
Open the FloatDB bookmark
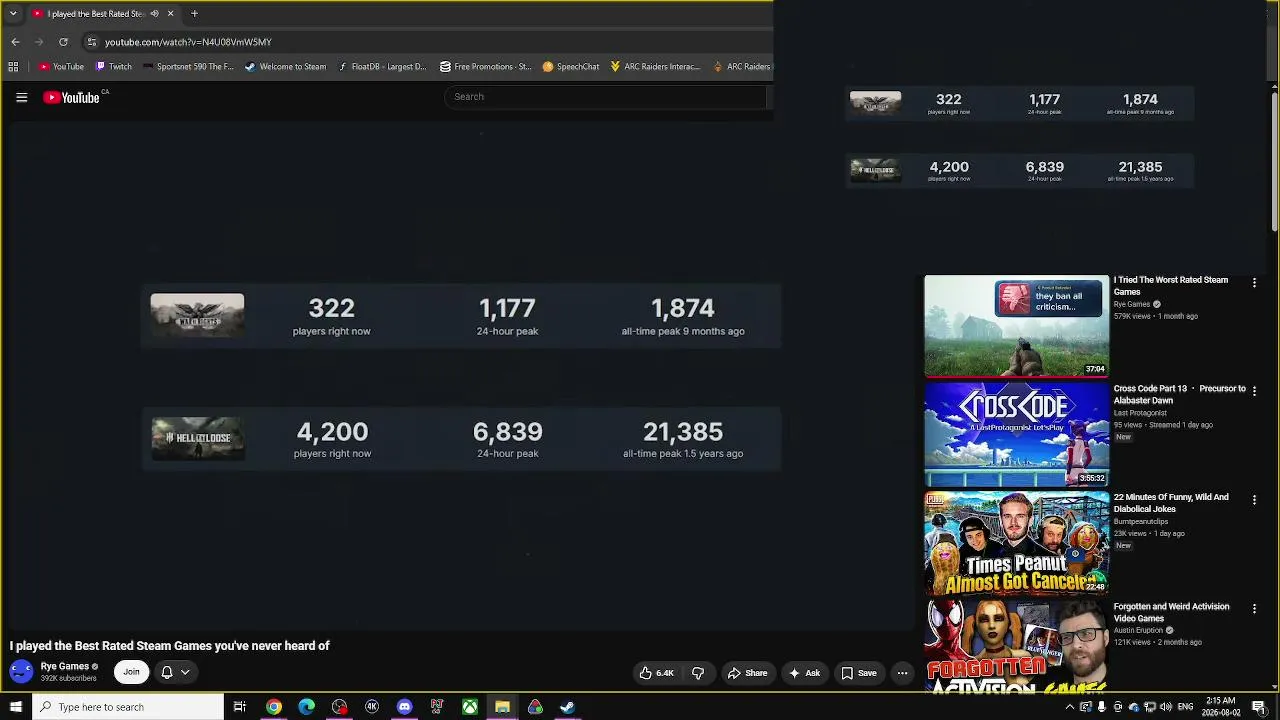pyautogui.click(x=382, y=67)
